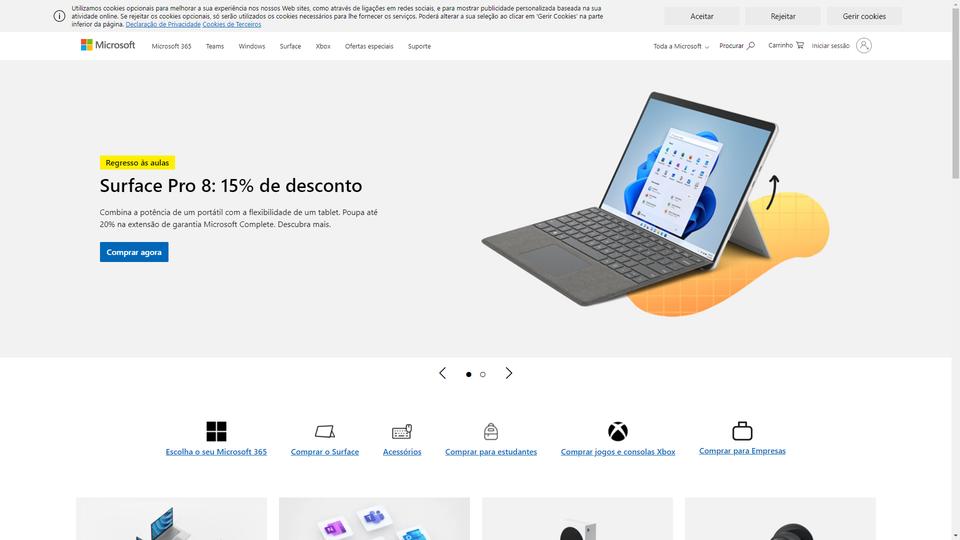This screenshot has height=540, width=960.
Task: Click the page vertical scrollbar thumb
Action: 955,92
